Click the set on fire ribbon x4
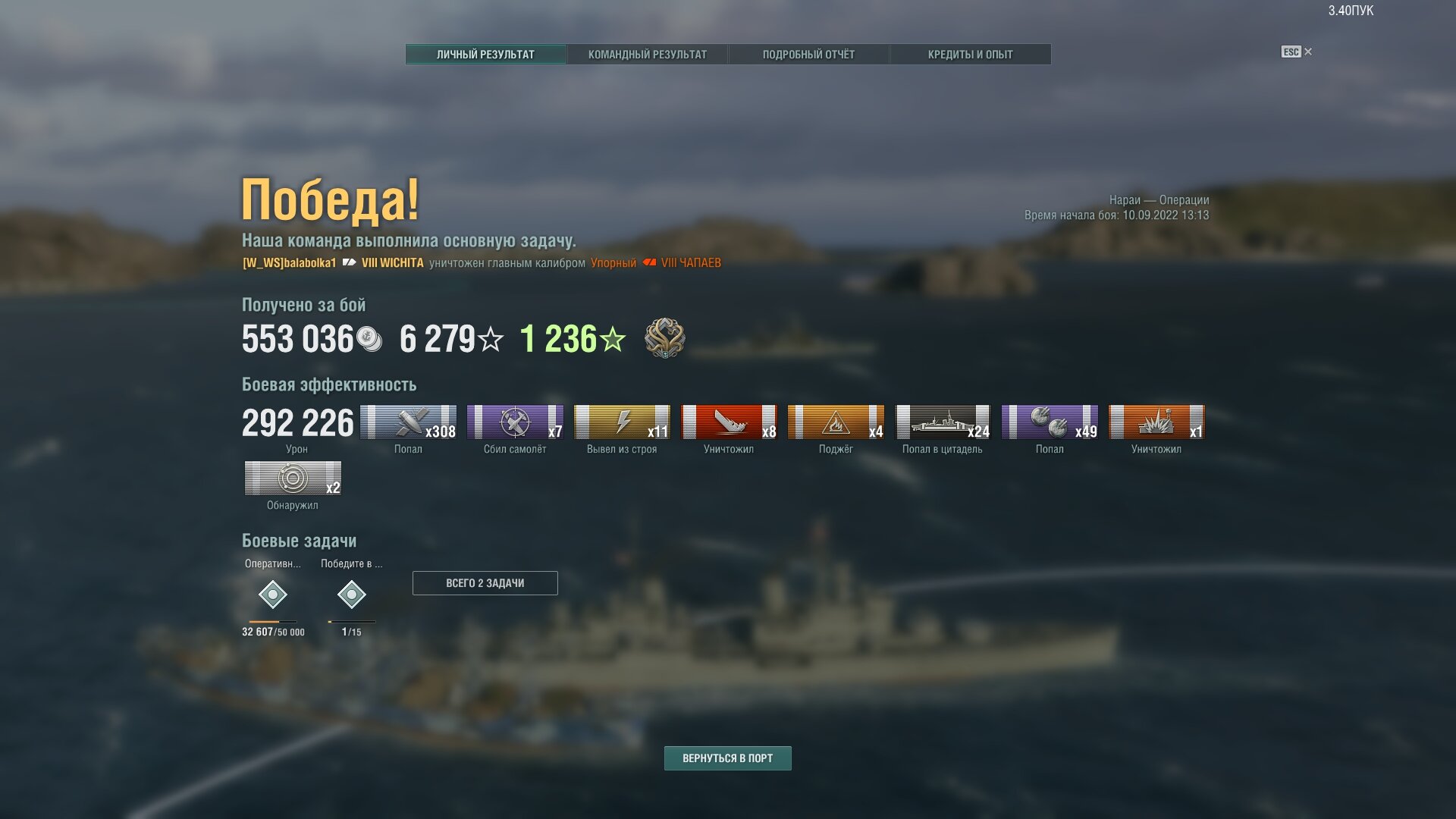 (x=836, y=422)
